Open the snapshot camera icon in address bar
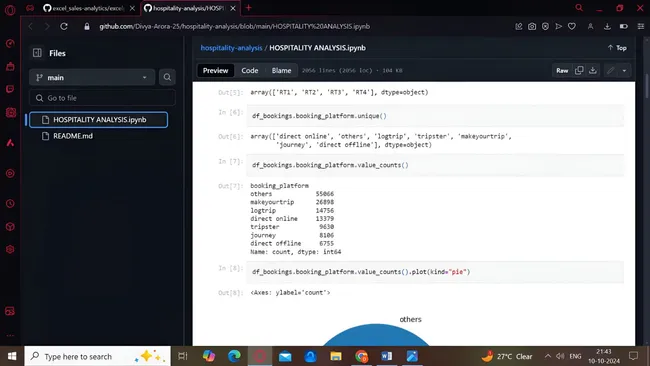The height and width of the screenshot is (366, 650). [x=532, y=26]
